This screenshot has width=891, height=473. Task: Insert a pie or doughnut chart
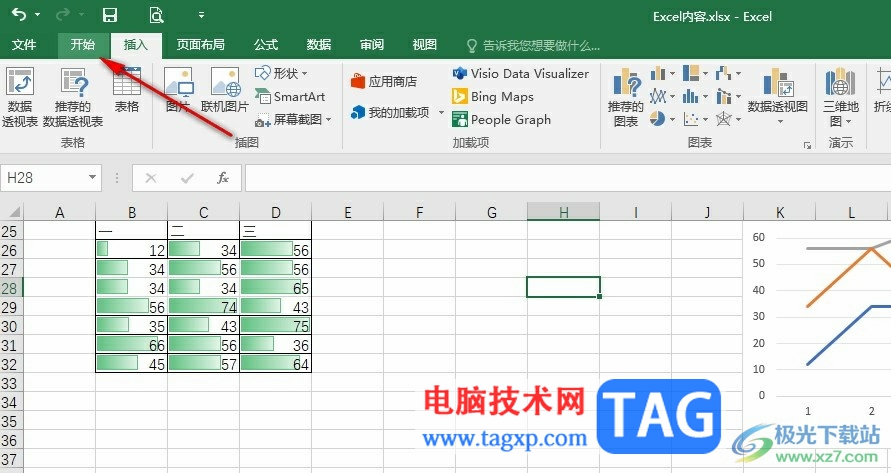[x=662, y=119]
